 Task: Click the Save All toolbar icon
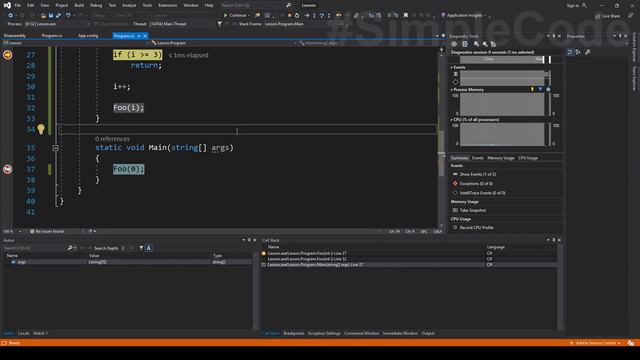[58, 16]
